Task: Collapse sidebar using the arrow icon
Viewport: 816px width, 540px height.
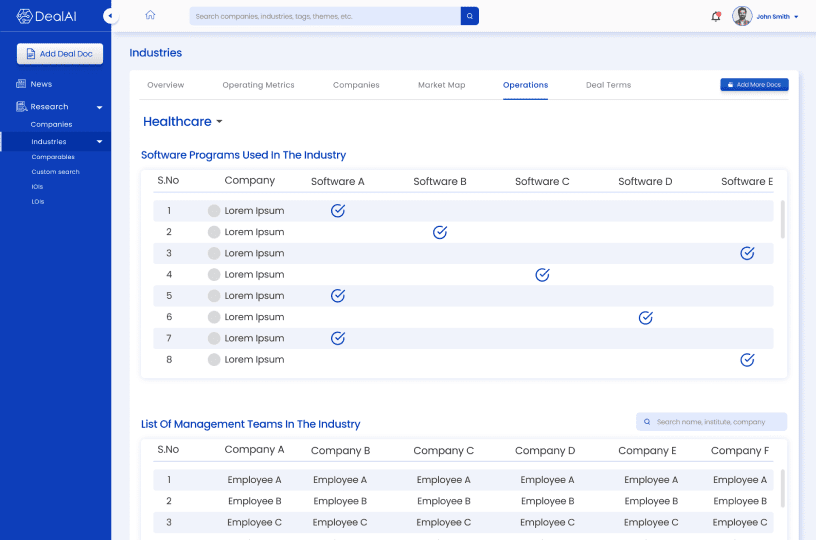Action: point(110,17)
